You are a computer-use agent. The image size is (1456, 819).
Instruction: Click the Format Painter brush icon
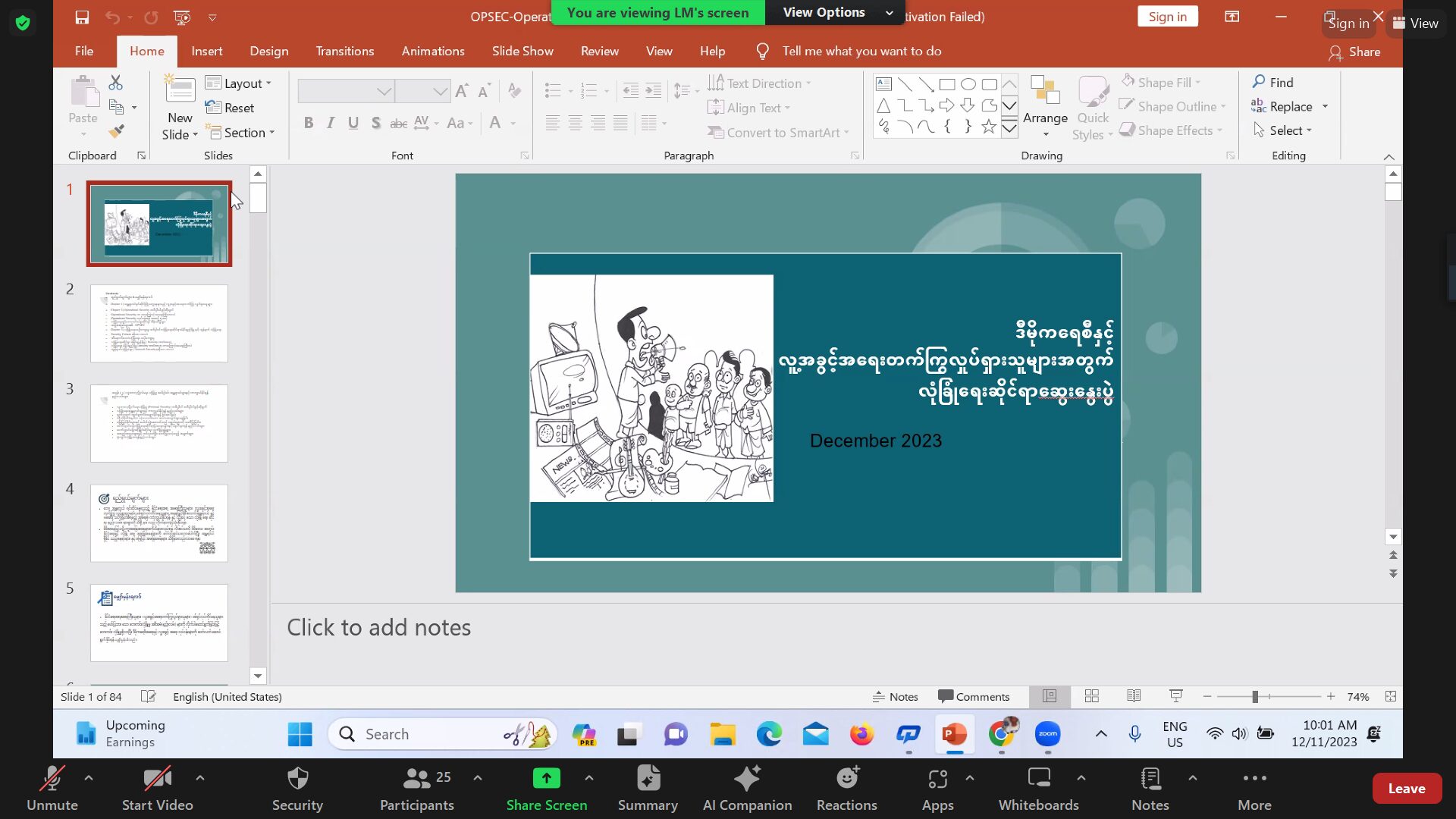(116, 131)
